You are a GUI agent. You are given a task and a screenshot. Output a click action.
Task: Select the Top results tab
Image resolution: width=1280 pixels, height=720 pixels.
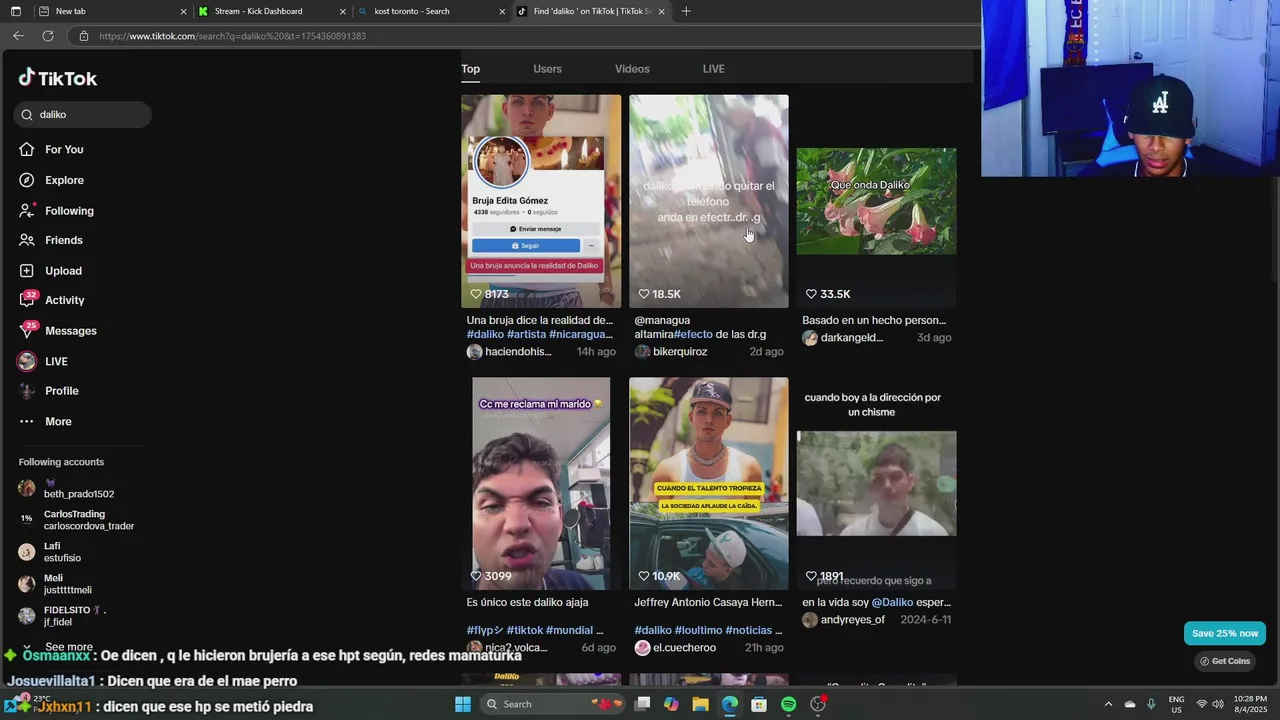(x=470, y=69)
